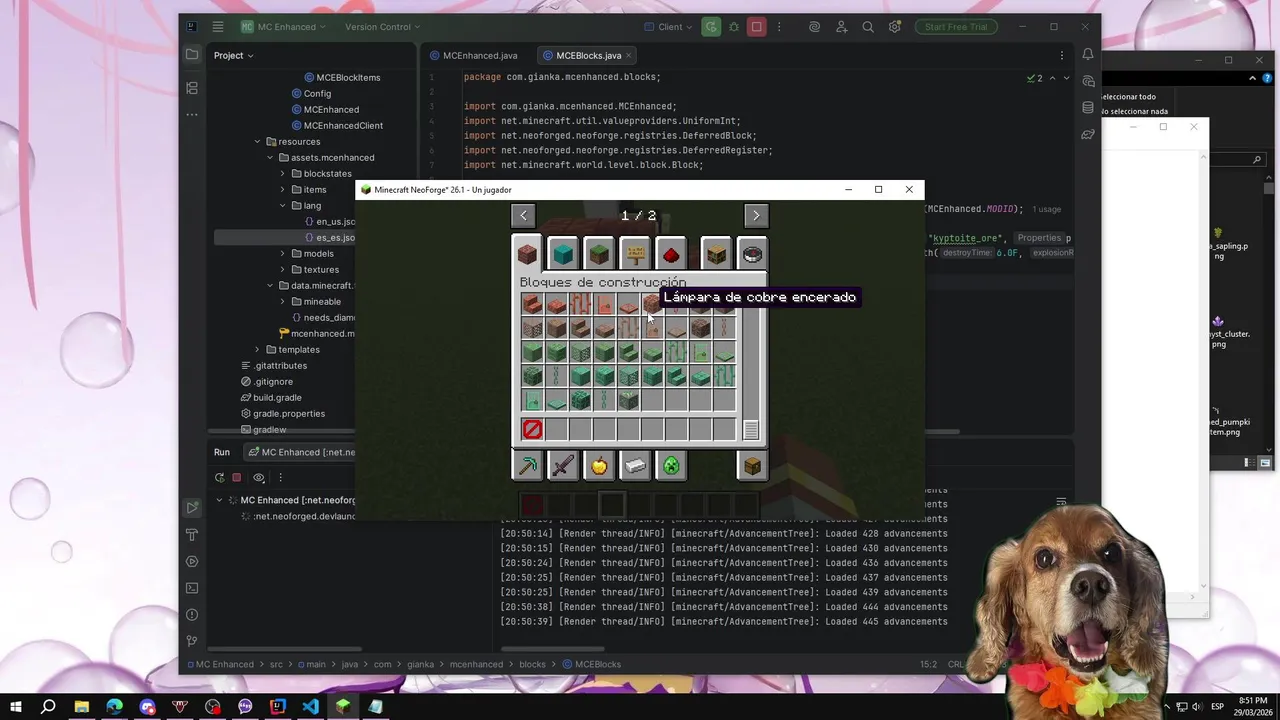
Task: Open the Project folder tool window icon
Action: point(191,55)
